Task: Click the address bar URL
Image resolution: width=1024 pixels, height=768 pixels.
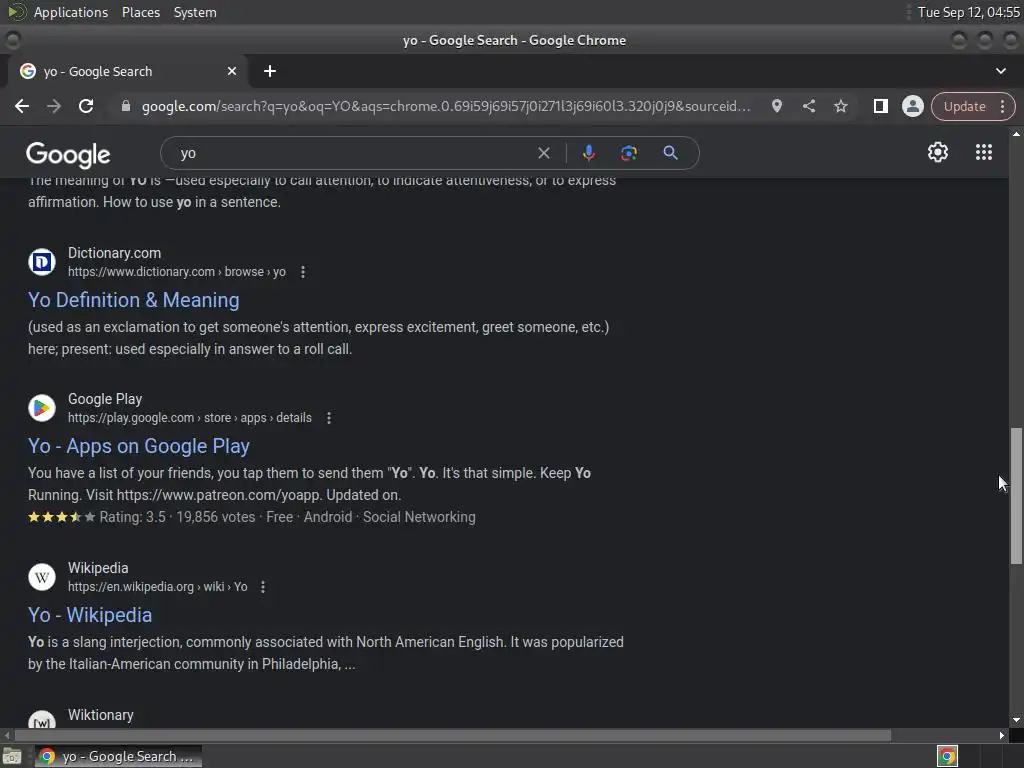Action: [446, 106]
